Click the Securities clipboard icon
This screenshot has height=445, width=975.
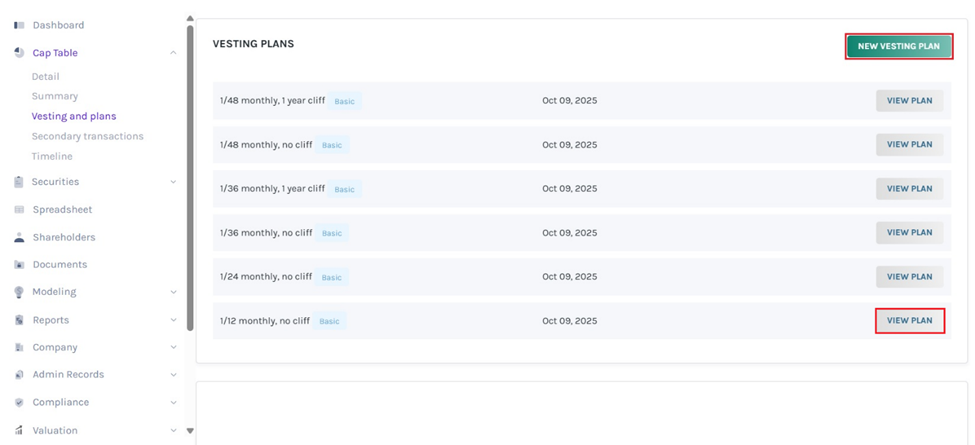point(19,182)
